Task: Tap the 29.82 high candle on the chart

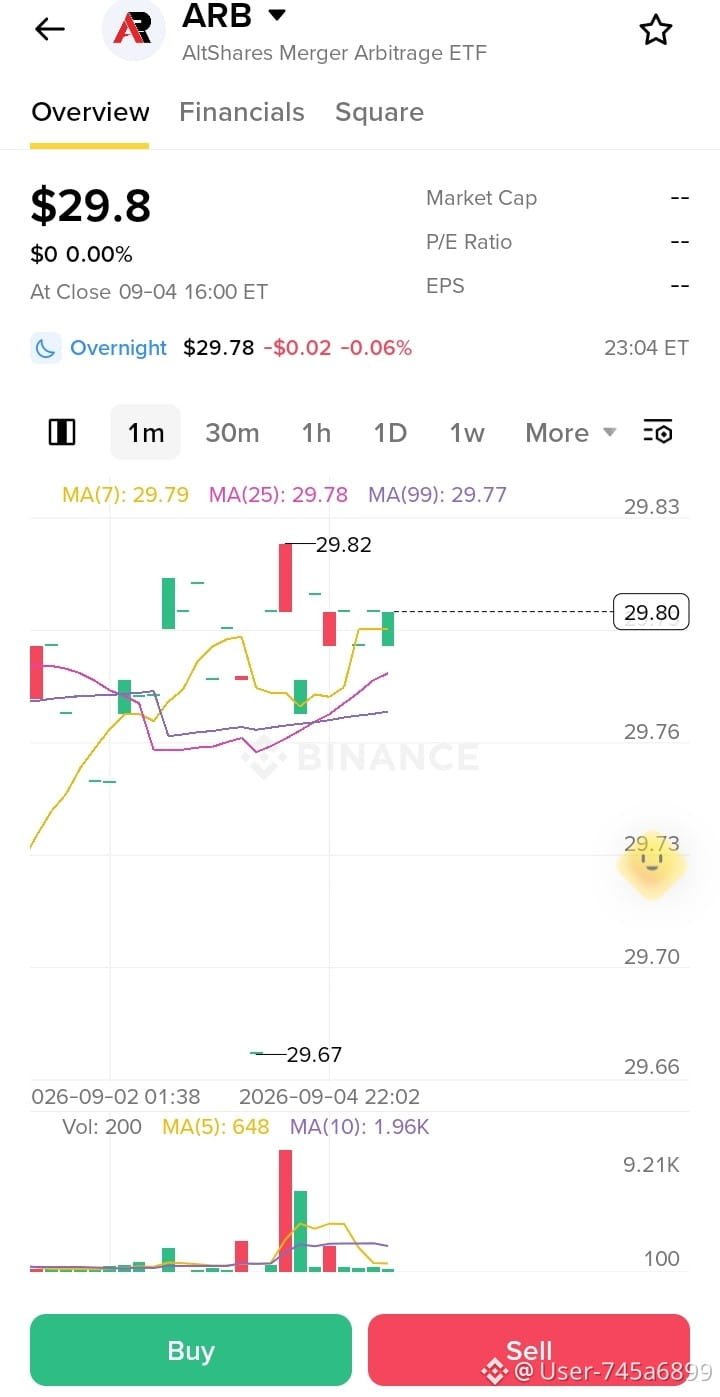Action: click(x=285, y=577)
